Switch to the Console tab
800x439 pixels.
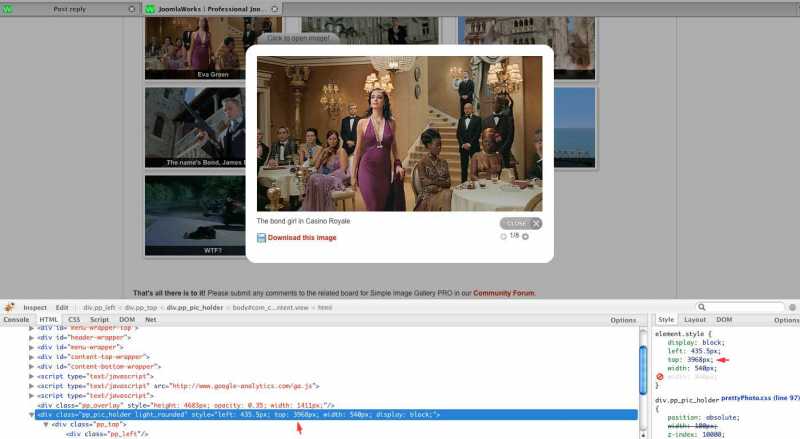click(x=16, y=320)
